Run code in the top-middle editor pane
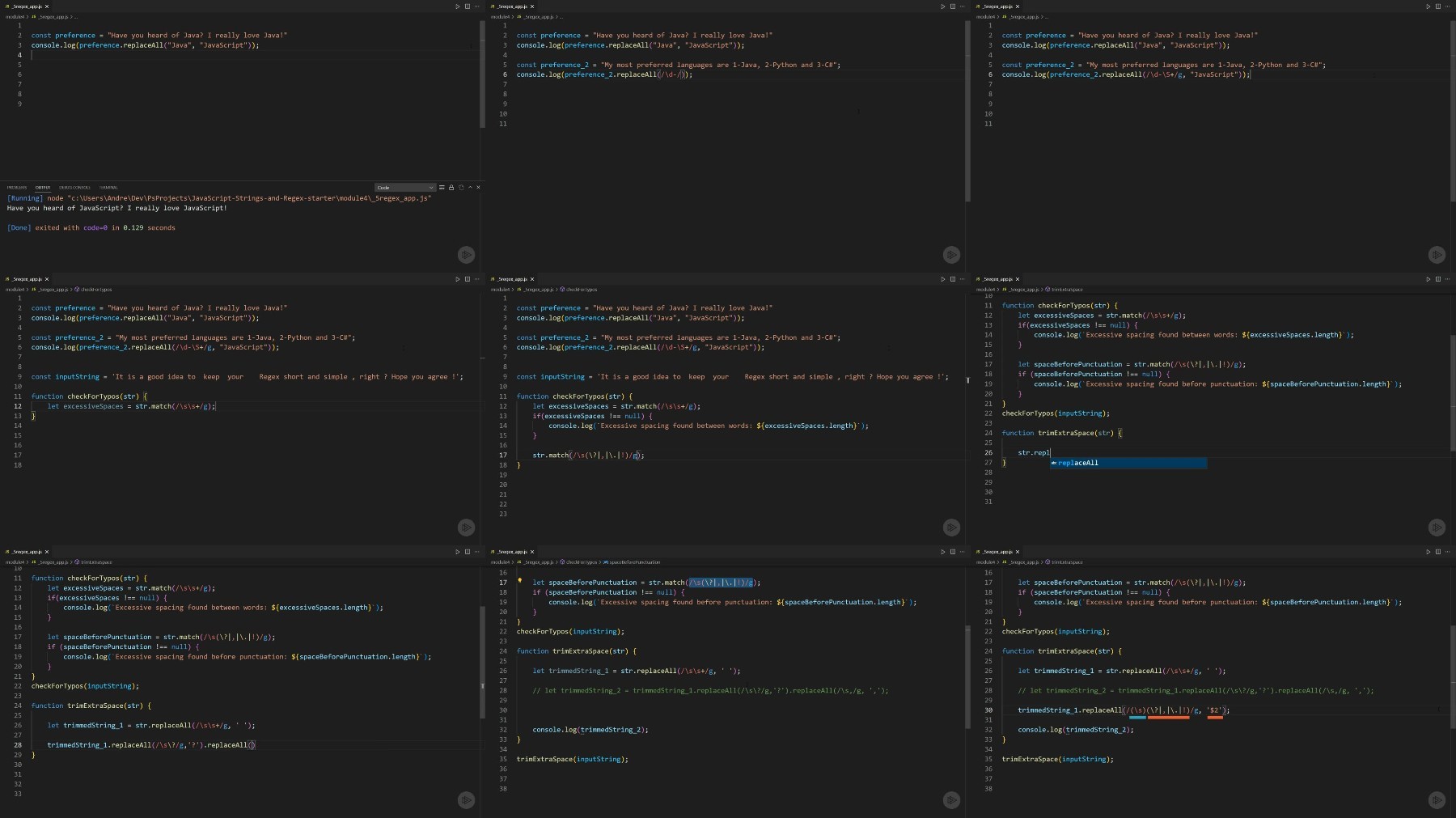Viewport: 1456px width, 818px height. coord(942,6)
